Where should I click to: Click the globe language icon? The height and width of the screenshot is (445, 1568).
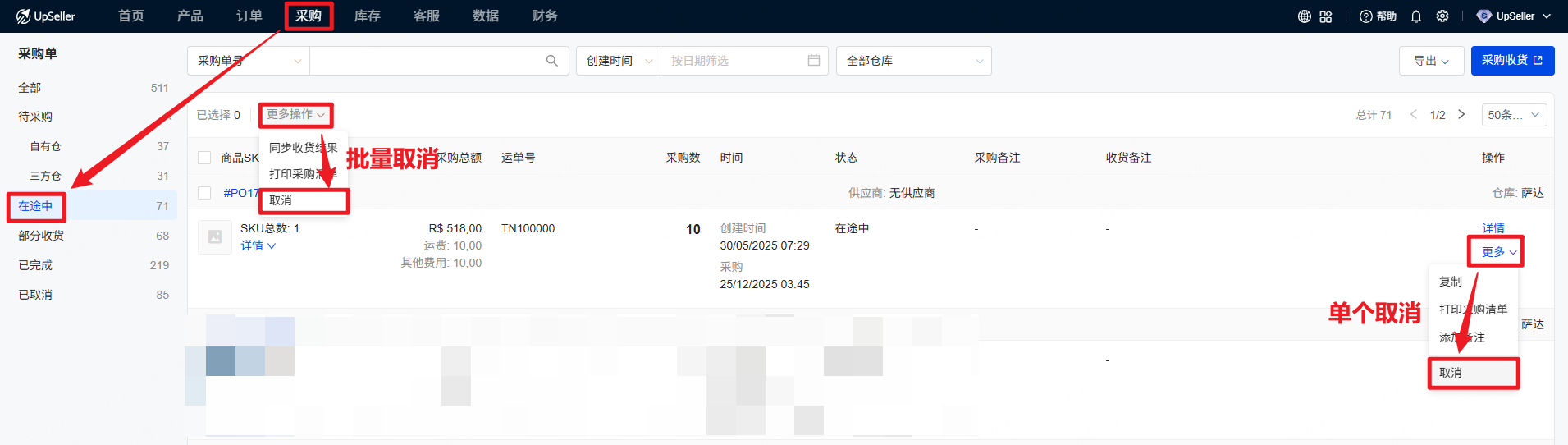click(1304, 16)
